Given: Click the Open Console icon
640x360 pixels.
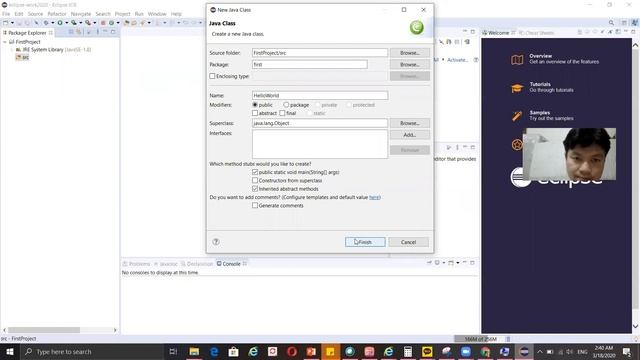Looking at the screenshot, I should [x=451, y=263].
